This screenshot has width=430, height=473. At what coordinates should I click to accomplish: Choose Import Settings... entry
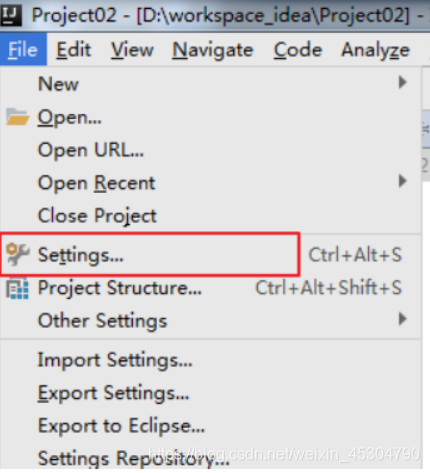tap(211, 360)
